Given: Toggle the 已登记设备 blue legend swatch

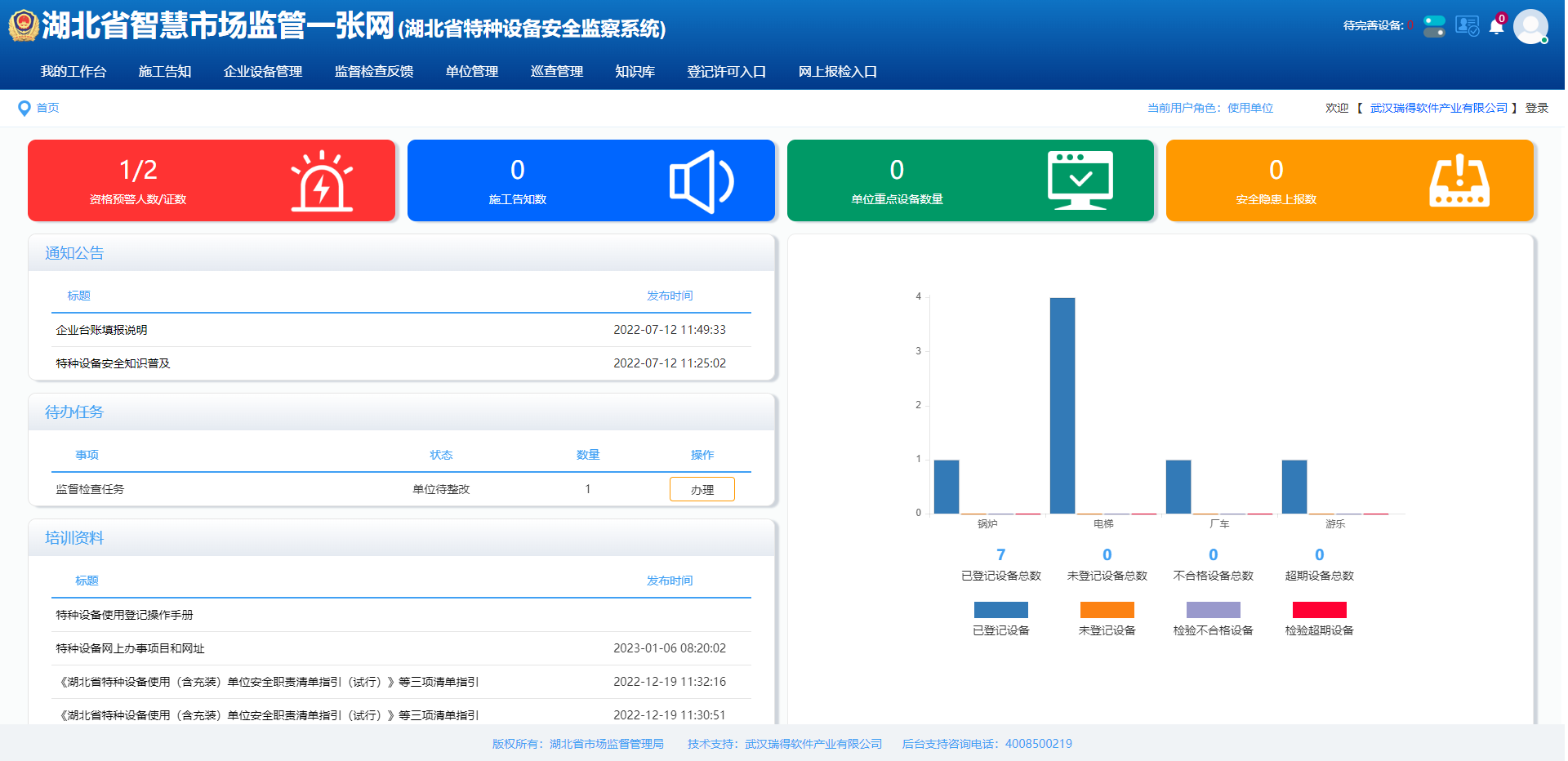Looking at the screenshot, I should 1000,610.
